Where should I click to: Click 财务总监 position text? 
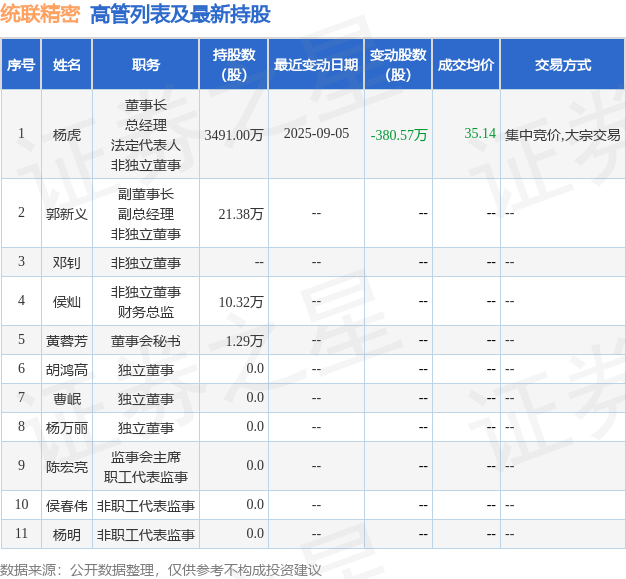click(146, 312)
